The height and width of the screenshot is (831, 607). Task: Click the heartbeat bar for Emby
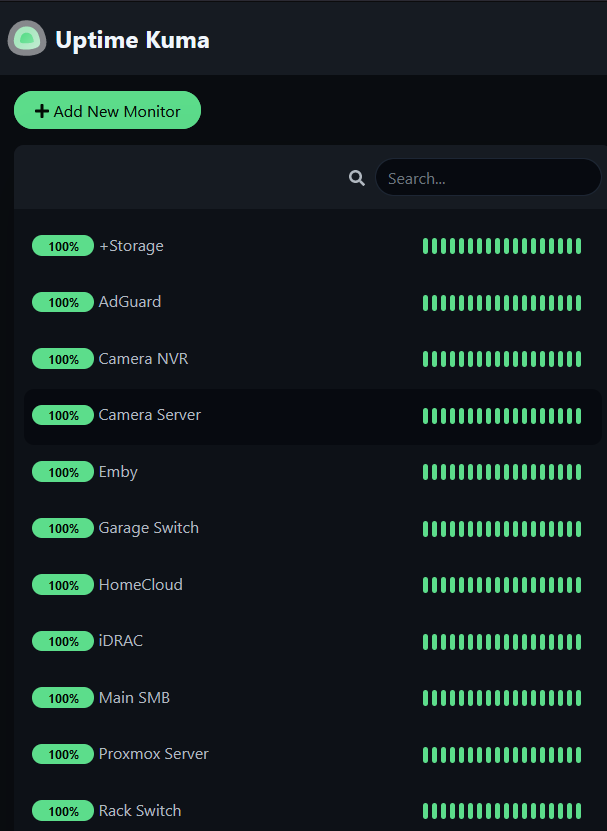[502, 472]
